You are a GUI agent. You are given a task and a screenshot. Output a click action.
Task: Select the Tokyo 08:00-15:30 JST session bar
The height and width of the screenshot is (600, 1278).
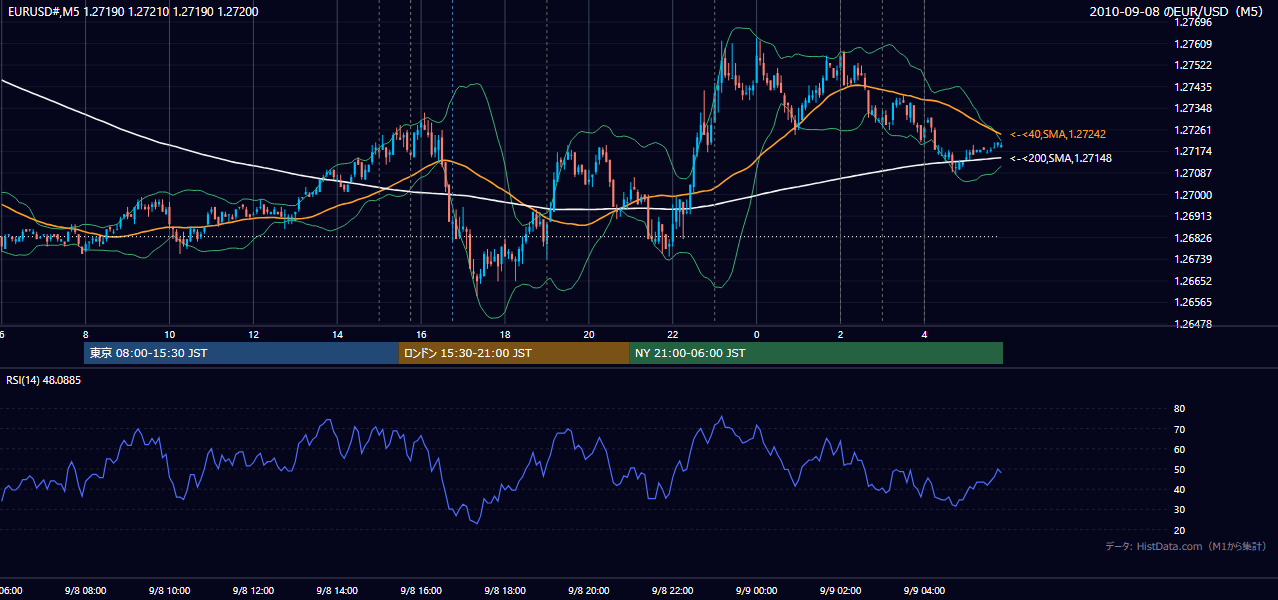pyautogui.click(x=241, y=353)
